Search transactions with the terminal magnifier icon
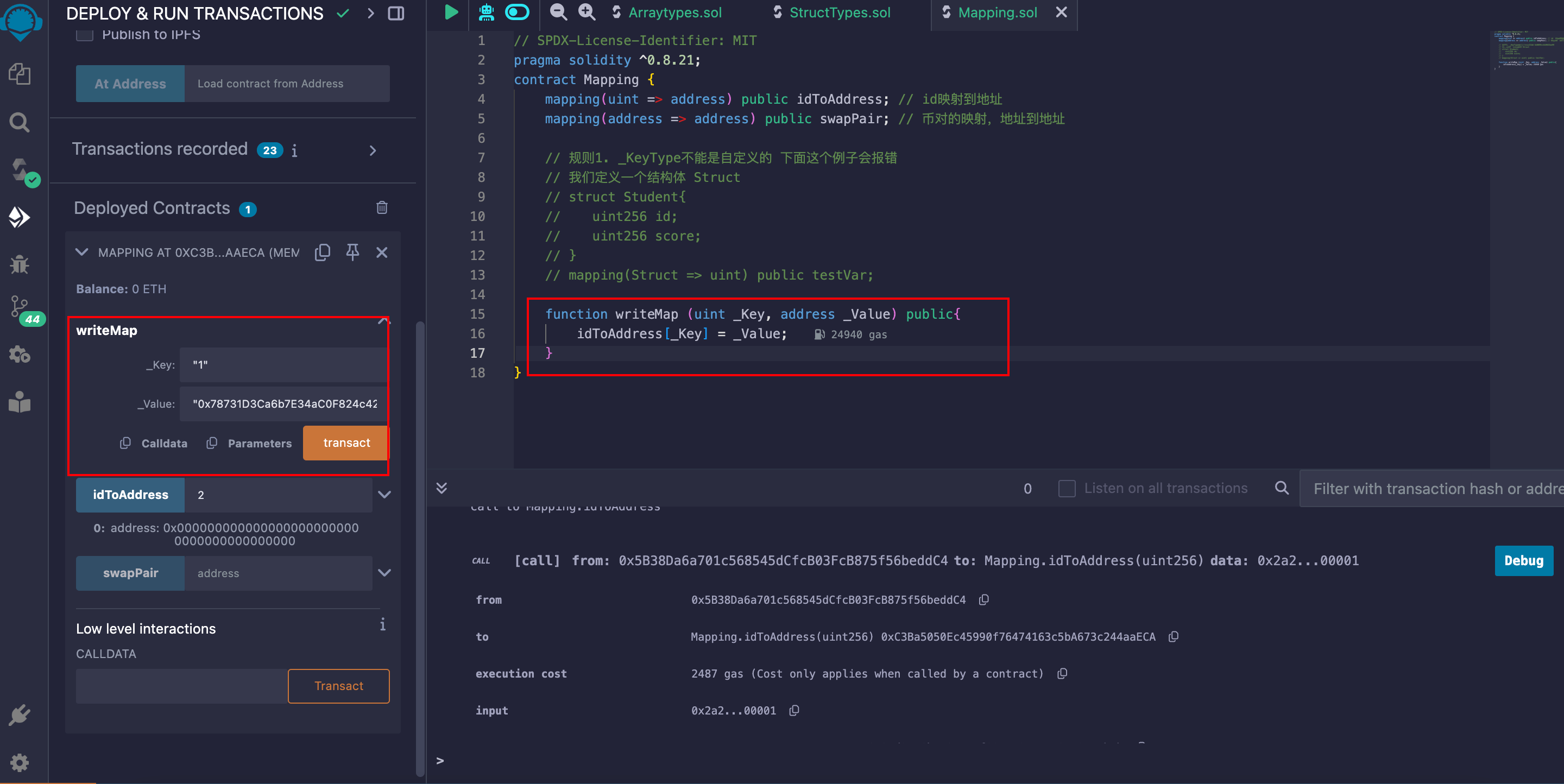 click(1282, 488)
